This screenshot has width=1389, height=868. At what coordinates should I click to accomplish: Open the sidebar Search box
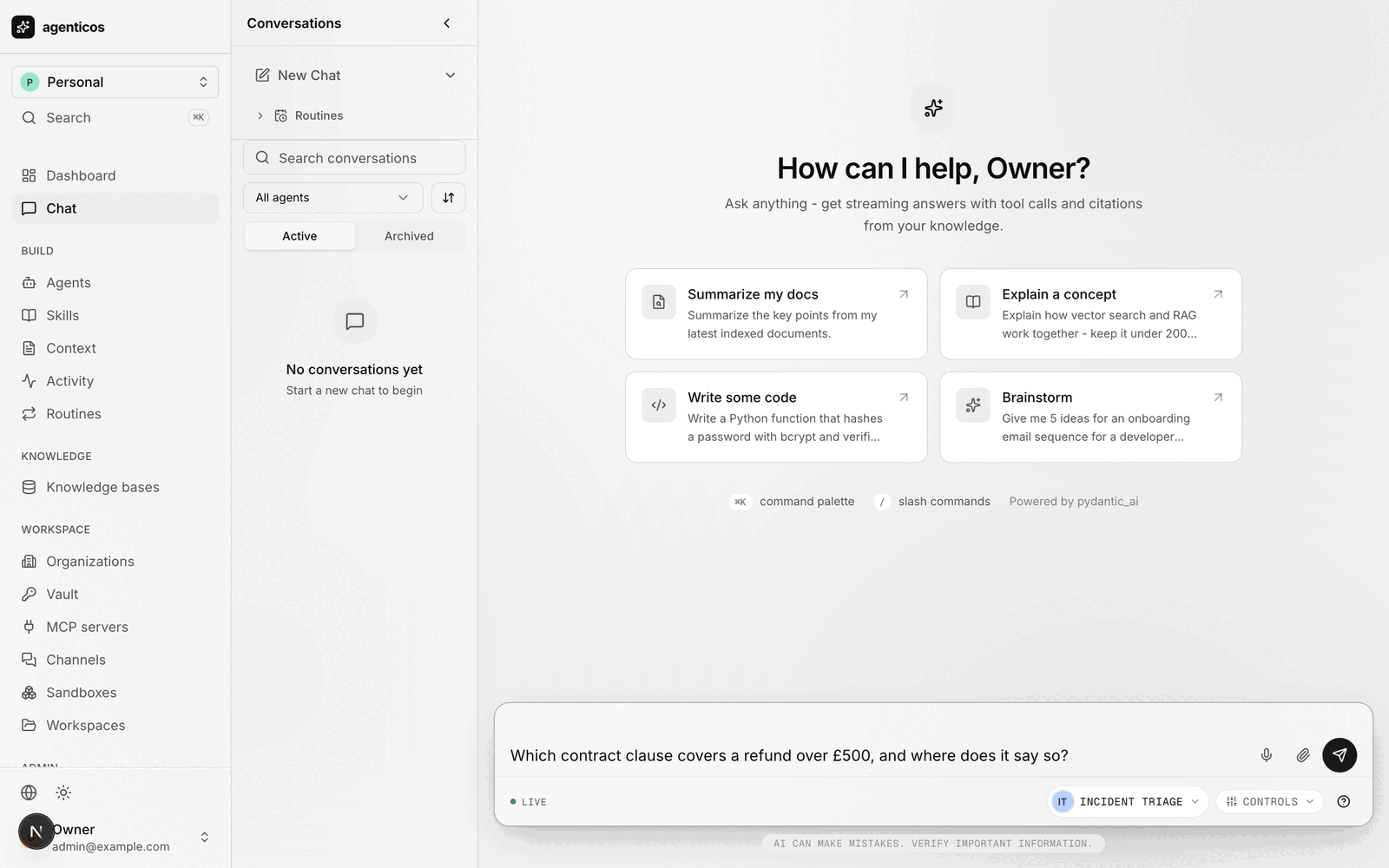click(115, 117)
